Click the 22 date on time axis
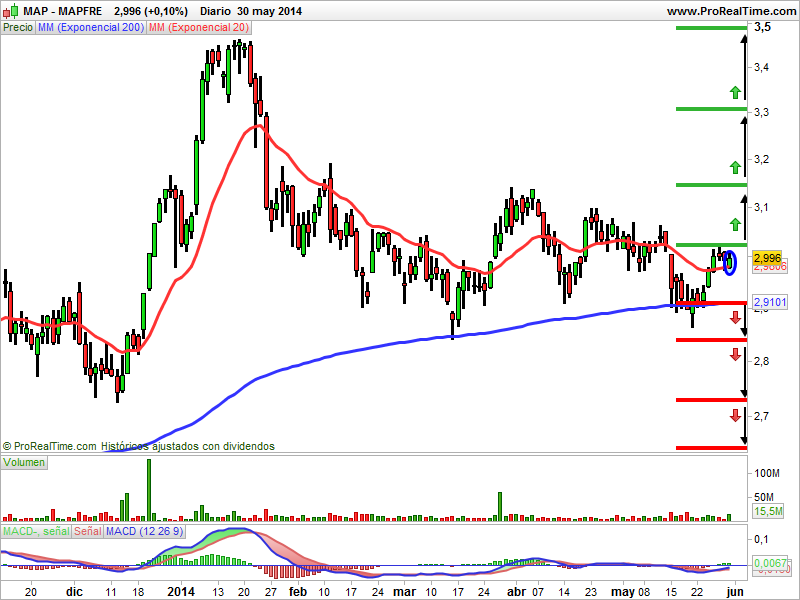The width and height of the screenshot is (800, 600). coord(697,592)
